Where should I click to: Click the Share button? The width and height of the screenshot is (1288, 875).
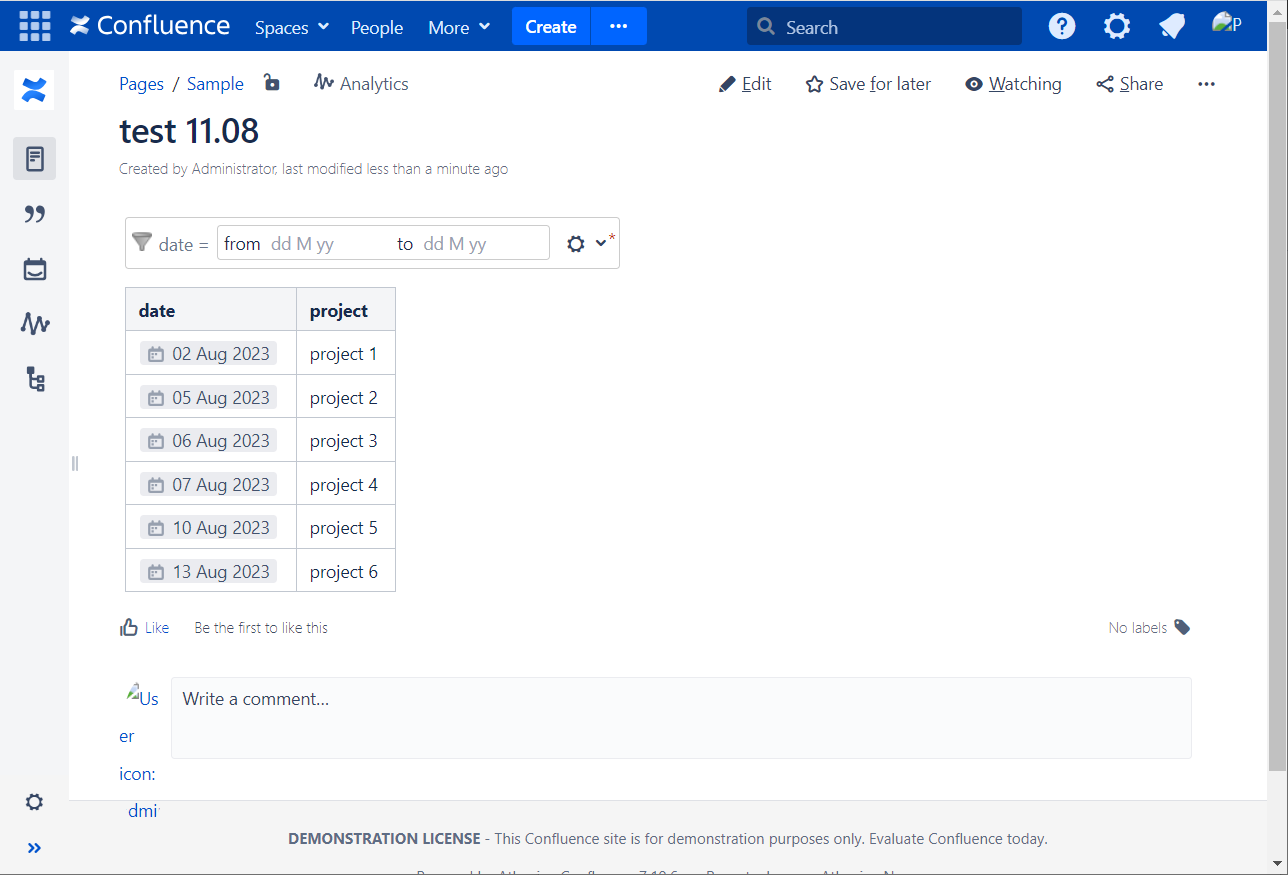point(1130,84)
